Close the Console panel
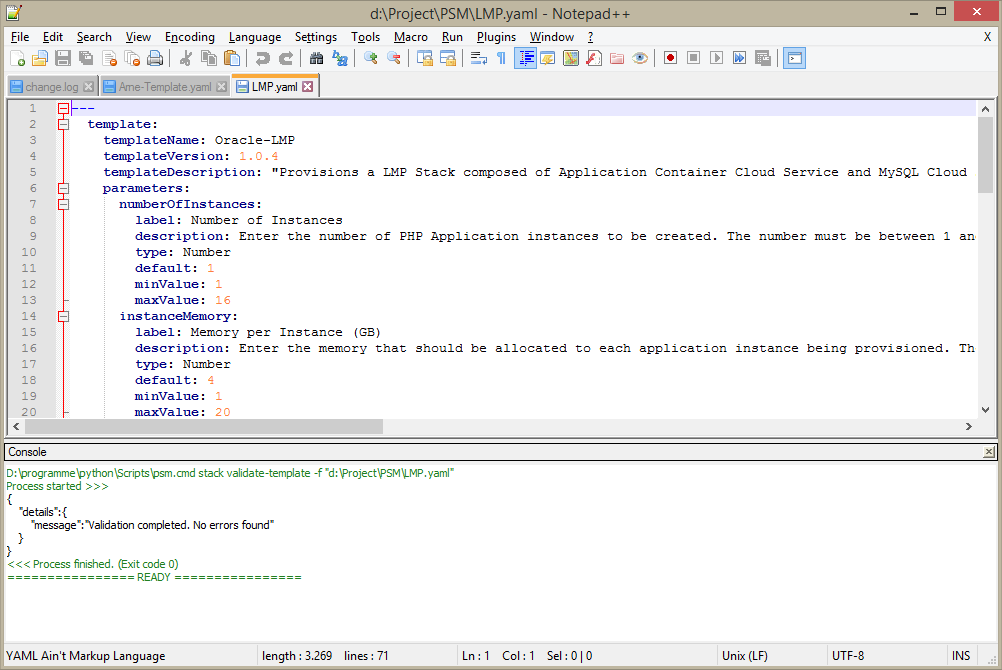This screenshot has height=670, width=1002. (989, 452)
